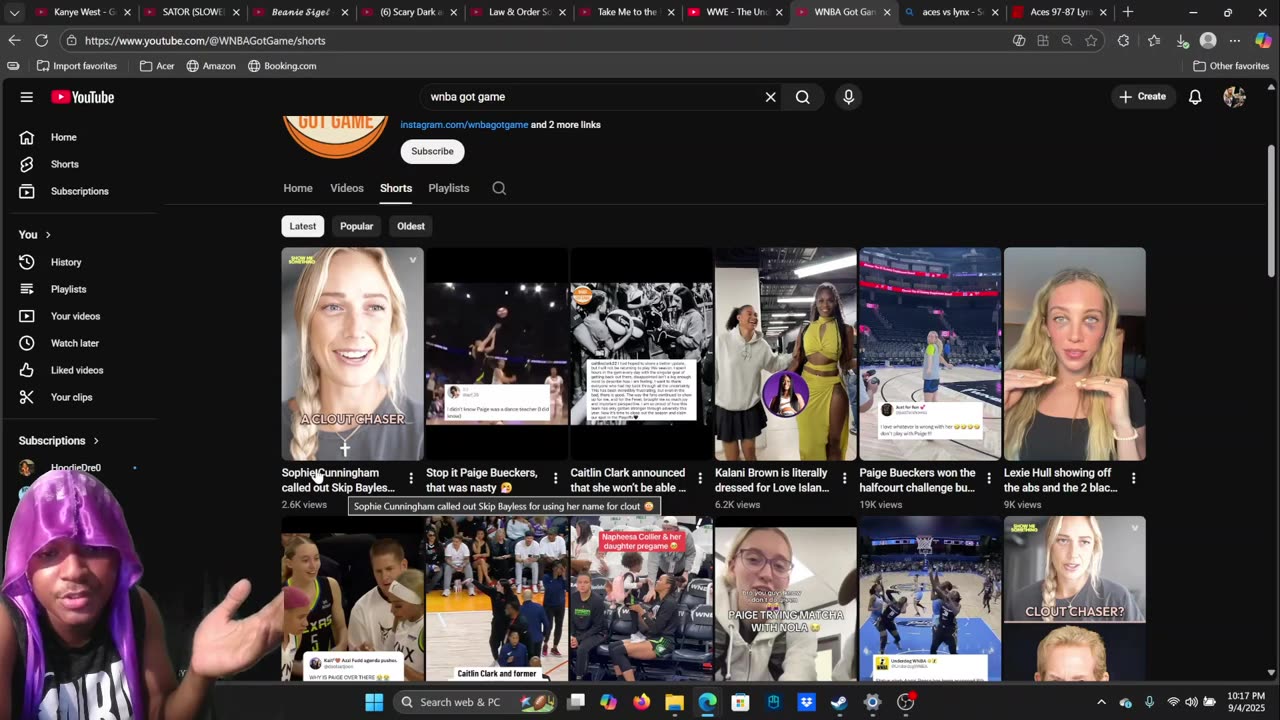The width and height of the screenshot is (1280, 720).
Task: Go to the YouTube home logo
Action: pyautogui.click(x=83, y=97)
